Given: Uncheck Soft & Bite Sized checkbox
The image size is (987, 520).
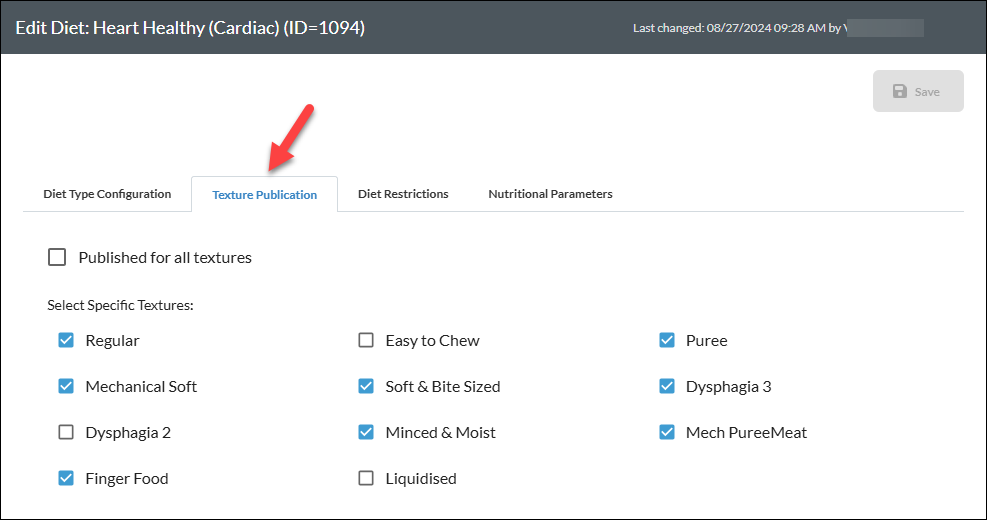Looking at the screenshot, I should tap(366, 386).
